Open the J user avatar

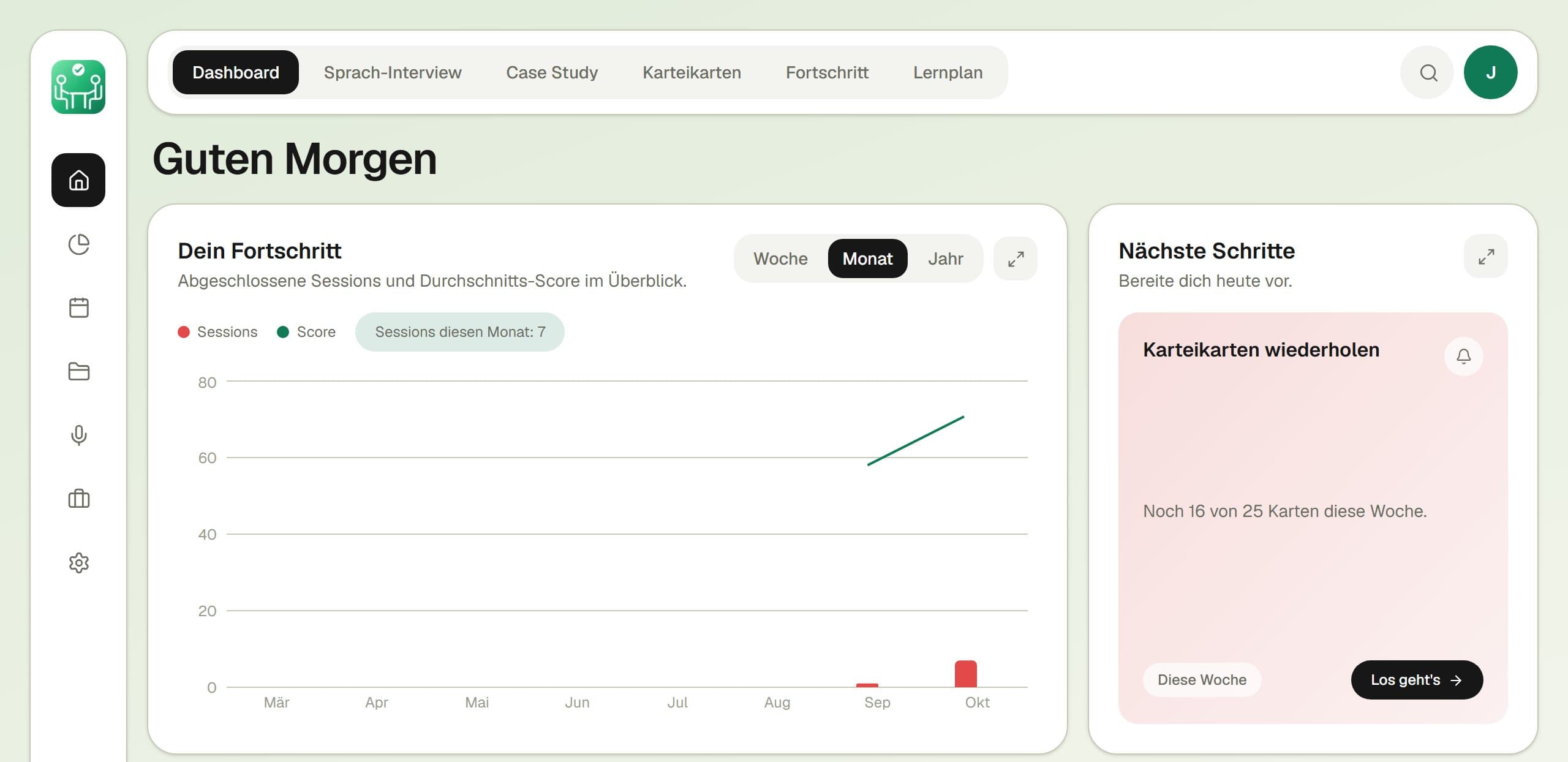[x=1491, y=72]
